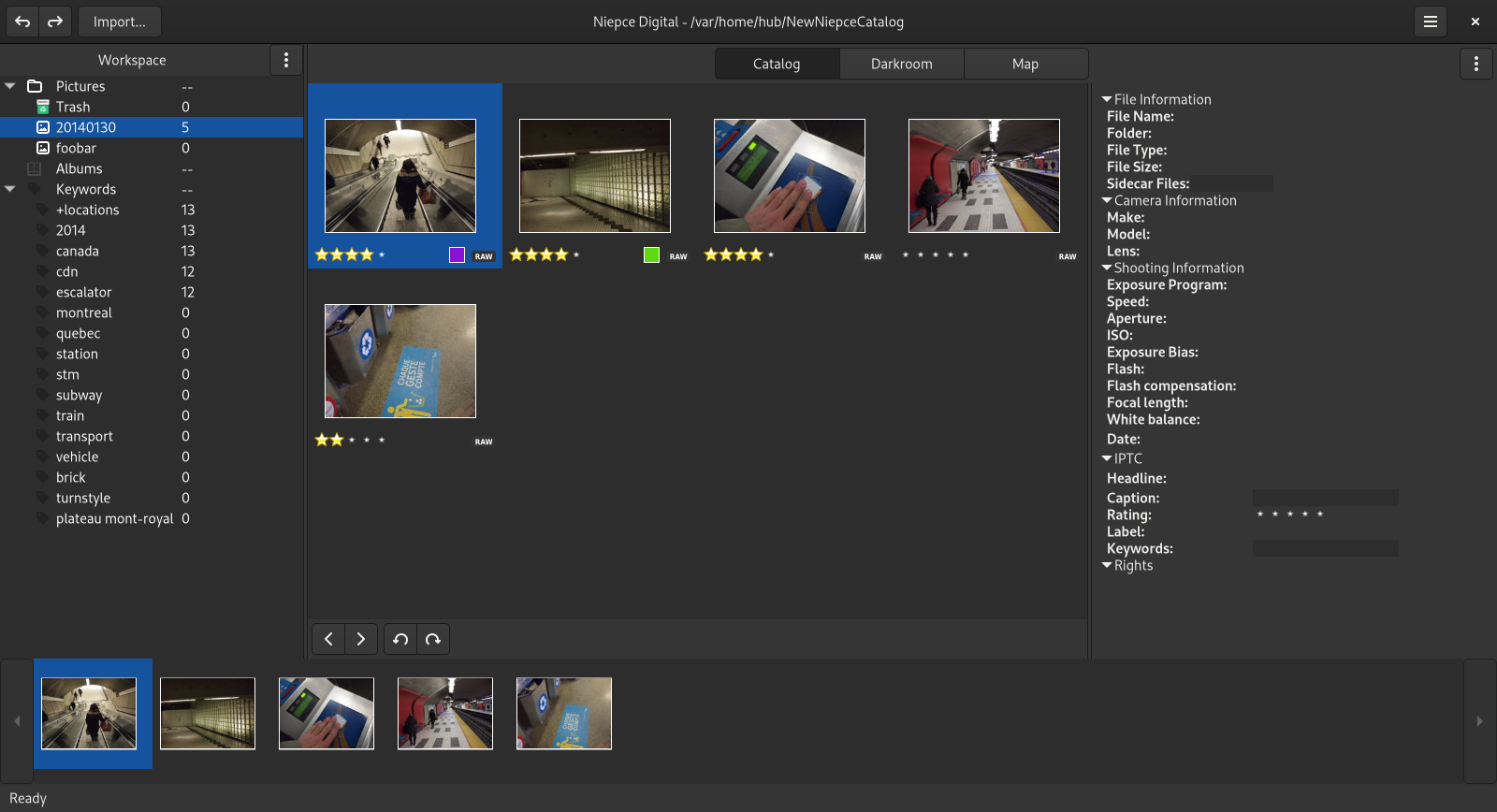Select the vehicle keyword
Screen dimensions: 1497x812
tap(78, 457)
